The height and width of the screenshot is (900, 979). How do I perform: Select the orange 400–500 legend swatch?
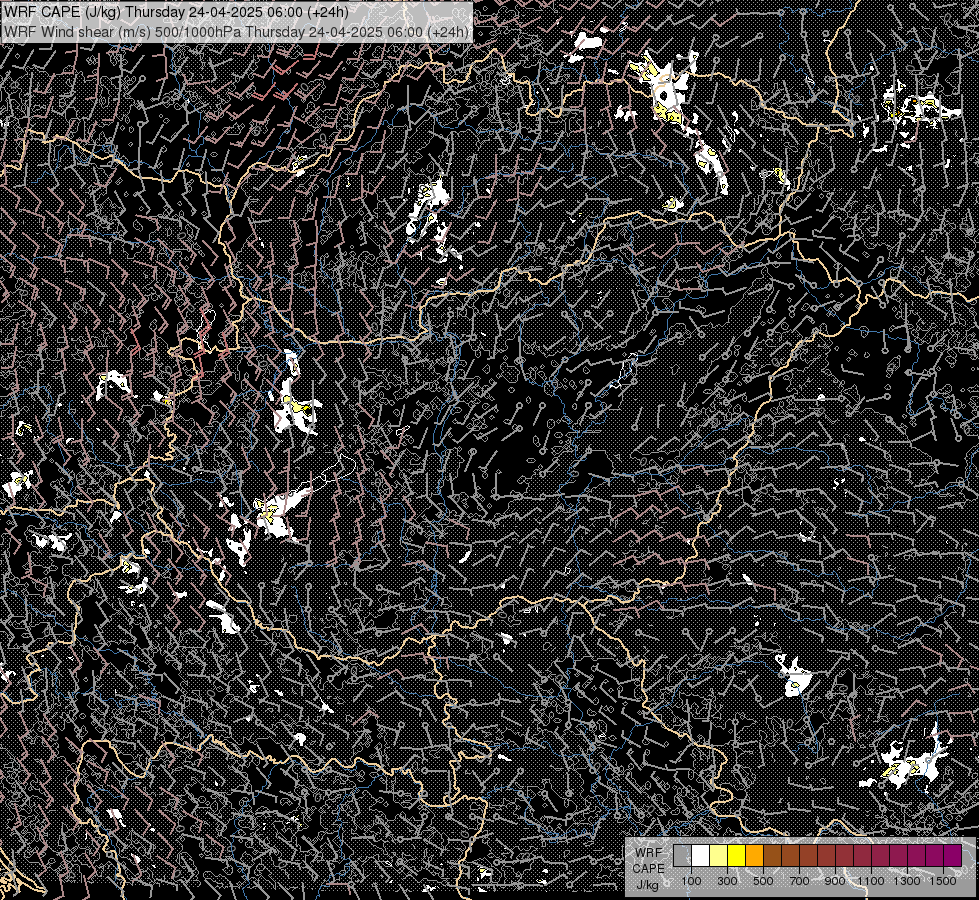pos(754,855)
